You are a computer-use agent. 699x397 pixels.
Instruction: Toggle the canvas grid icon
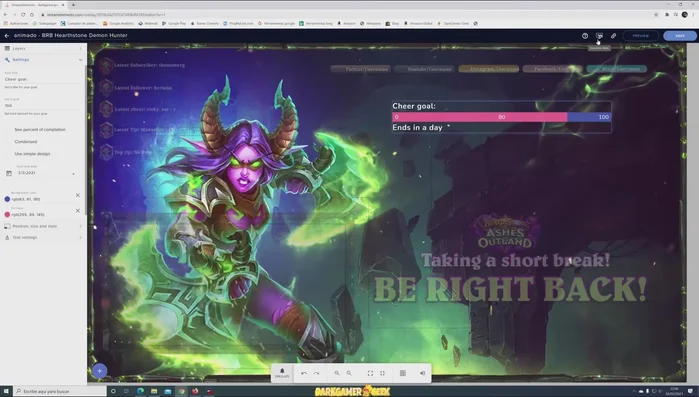[x=403, y=373]
